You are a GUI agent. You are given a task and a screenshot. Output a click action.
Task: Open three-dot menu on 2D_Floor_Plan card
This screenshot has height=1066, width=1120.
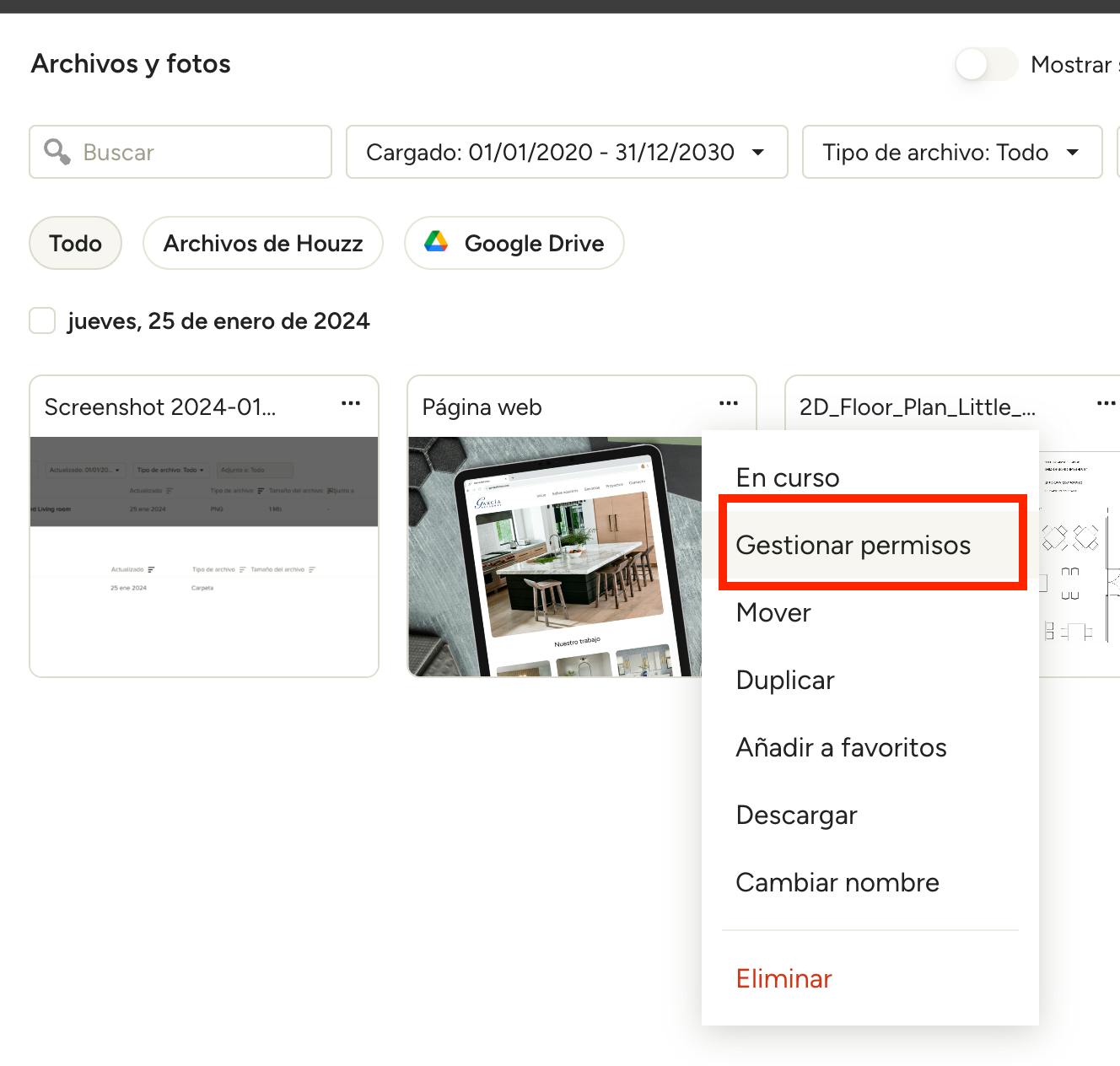click(1106, 404)
